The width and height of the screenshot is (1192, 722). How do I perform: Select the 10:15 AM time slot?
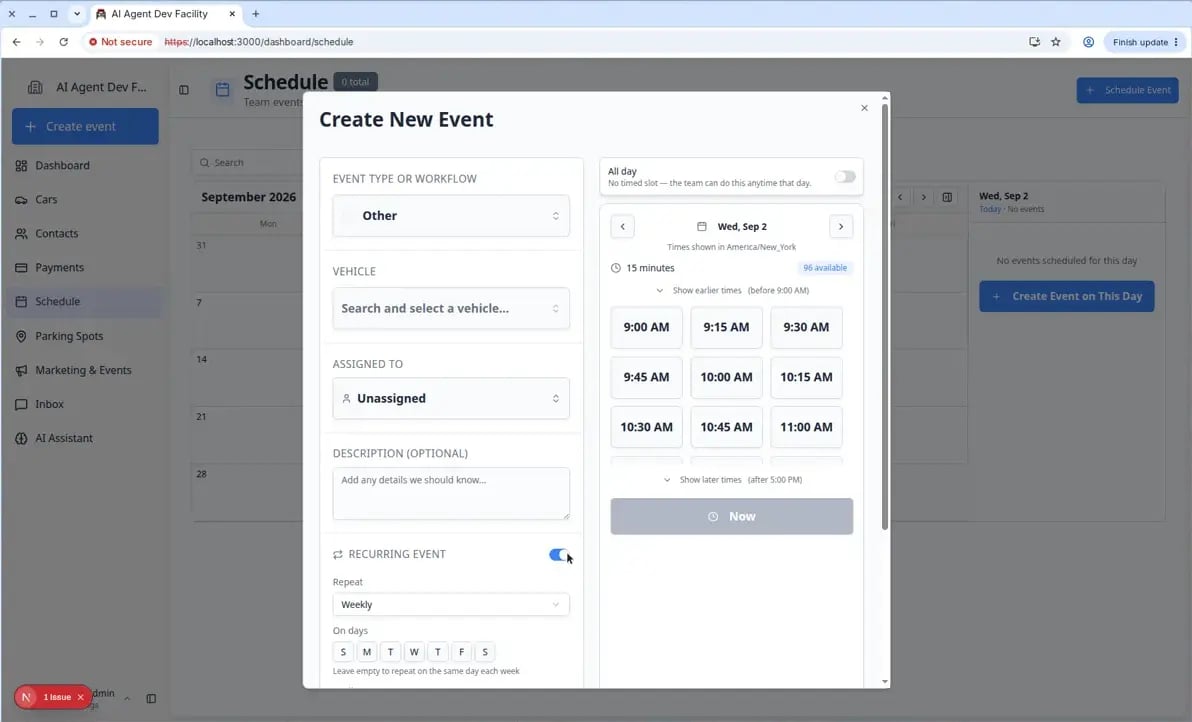(806, 378)
